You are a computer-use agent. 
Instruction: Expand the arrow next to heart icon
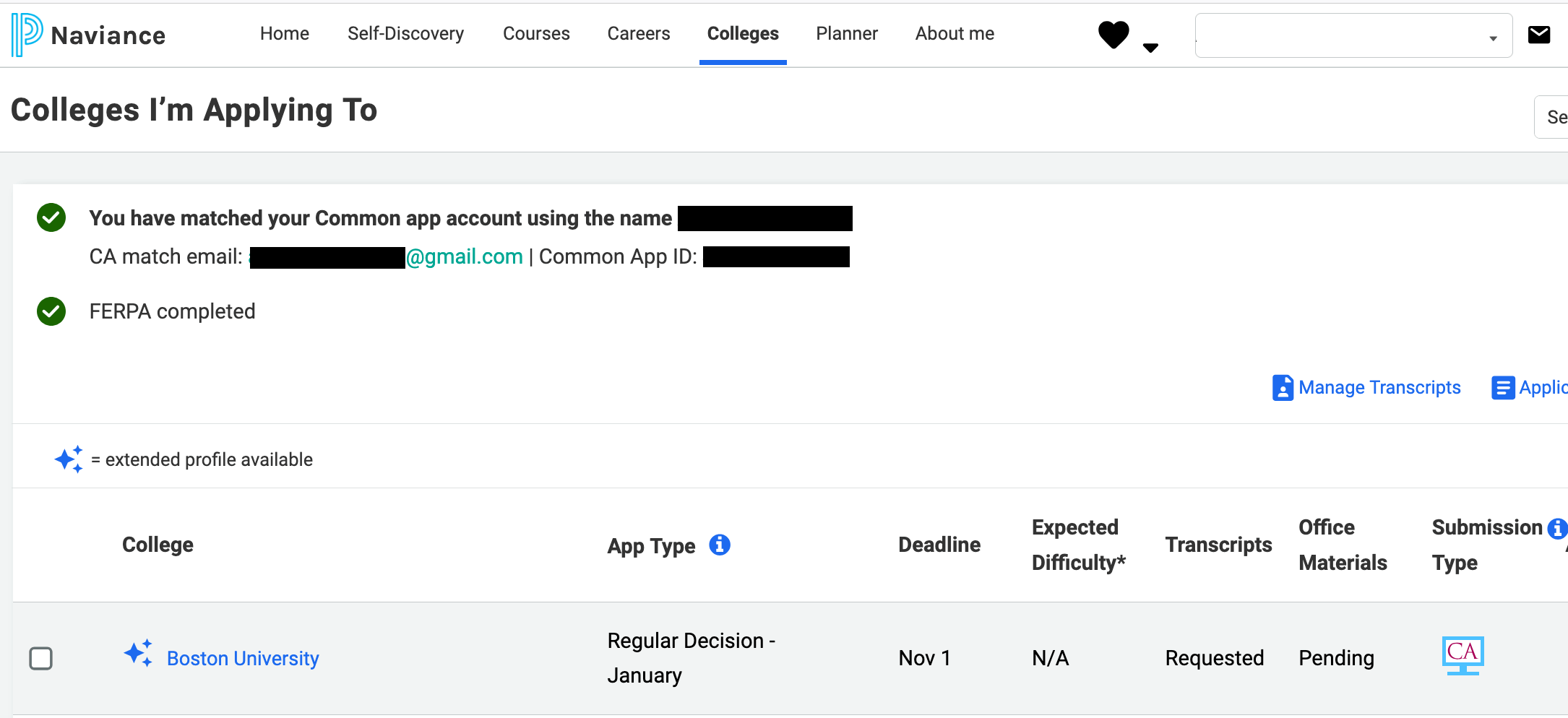[1150, 48]
